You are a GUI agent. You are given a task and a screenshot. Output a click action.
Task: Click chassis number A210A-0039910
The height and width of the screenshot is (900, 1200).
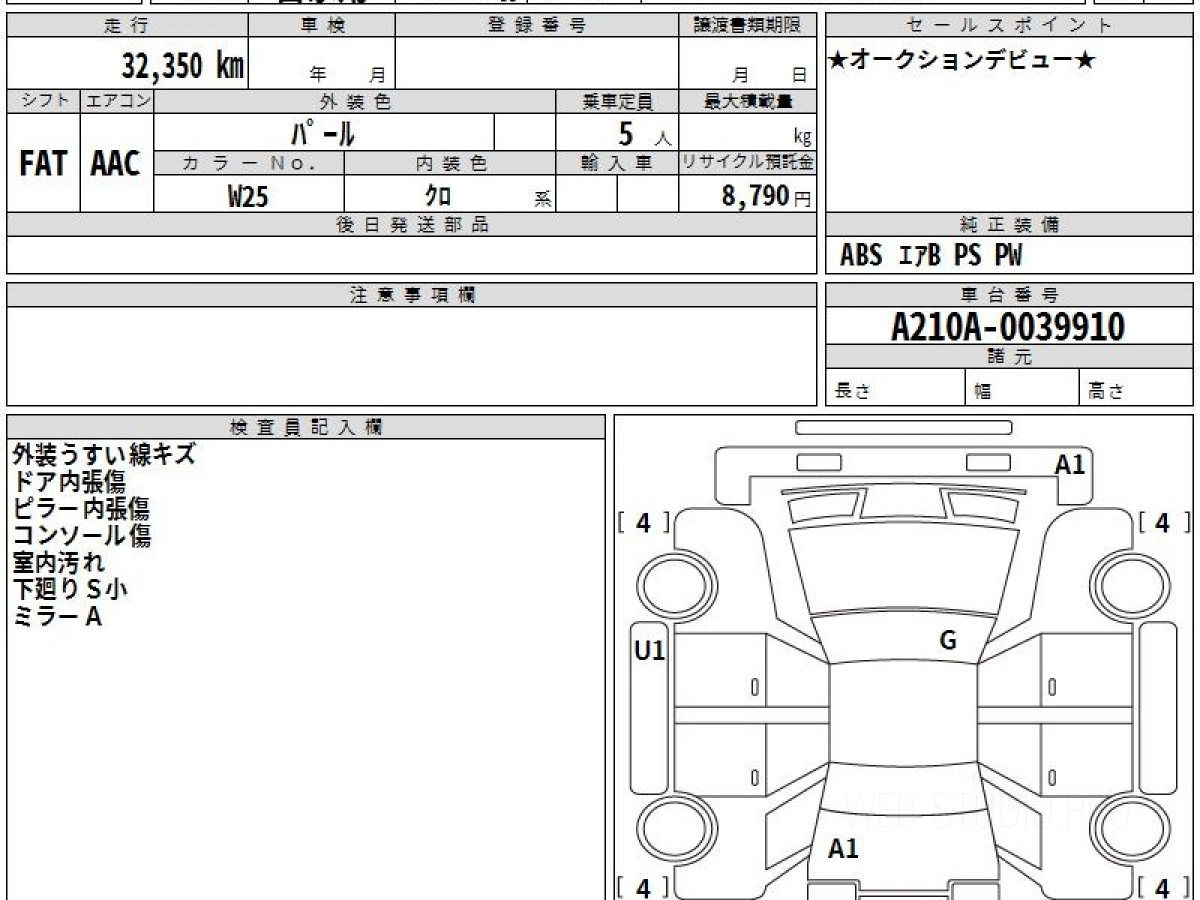point(1008,327)
